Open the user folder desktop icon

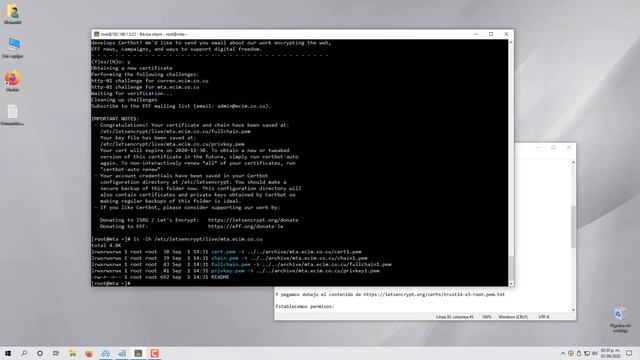13,13
